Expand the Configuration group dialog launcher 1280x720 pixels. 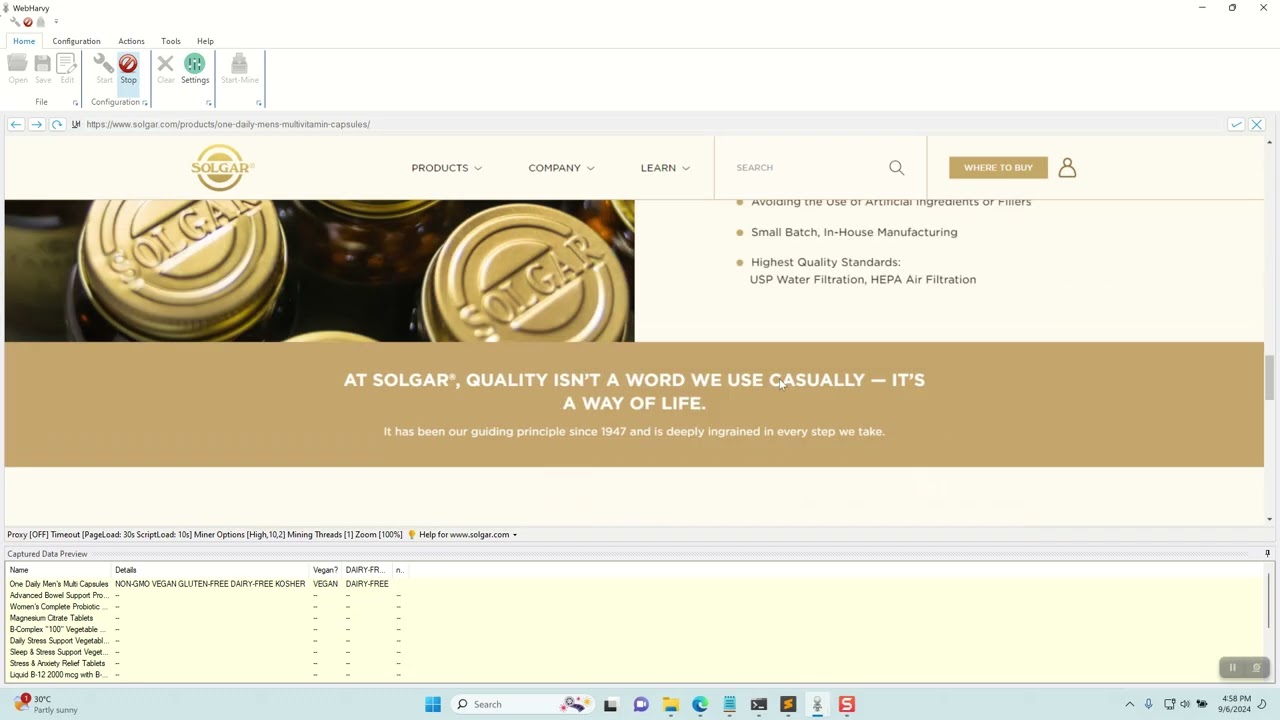[x=145, y=103]
